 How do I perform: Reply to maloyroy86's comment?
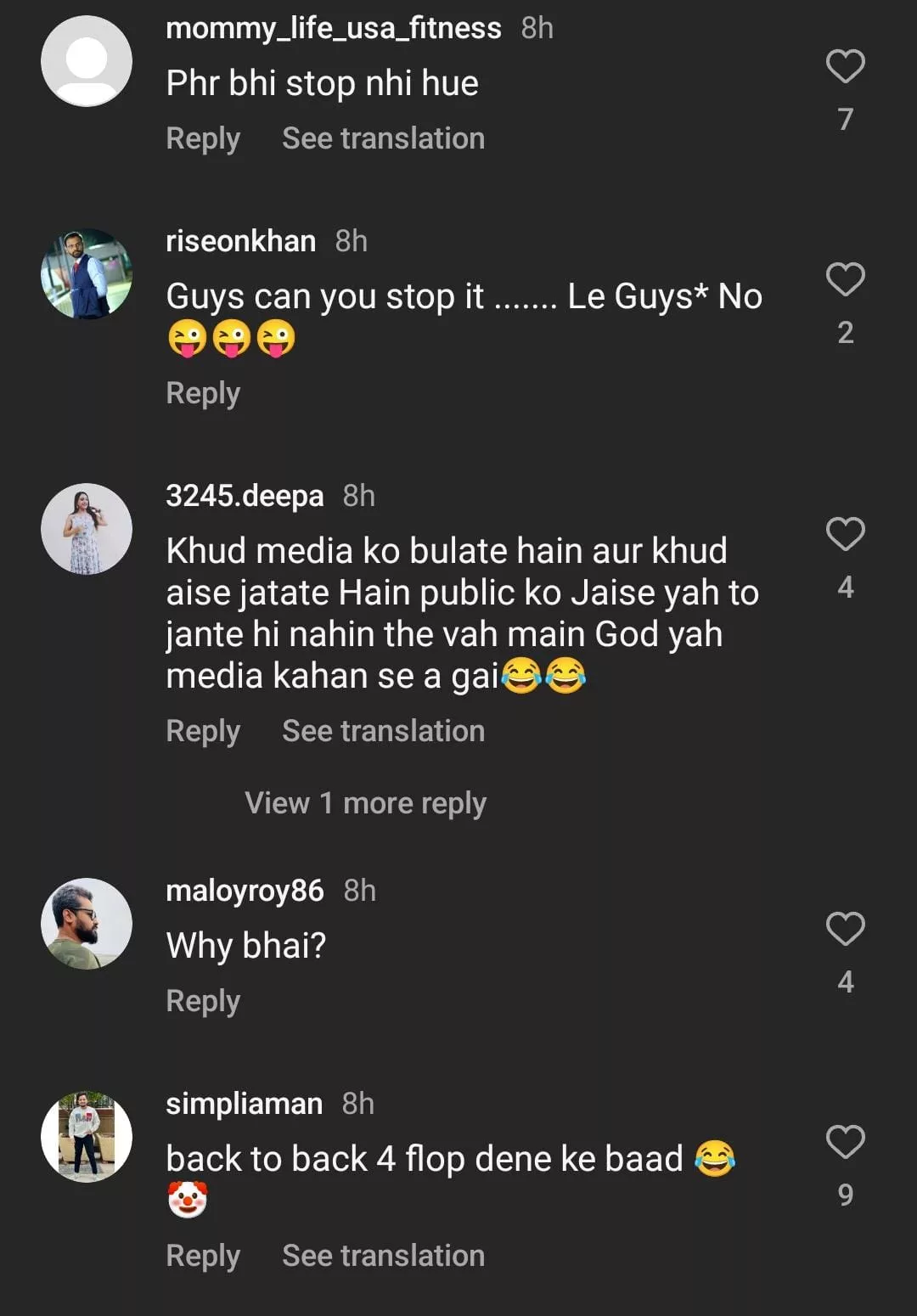pos(203,1001)
